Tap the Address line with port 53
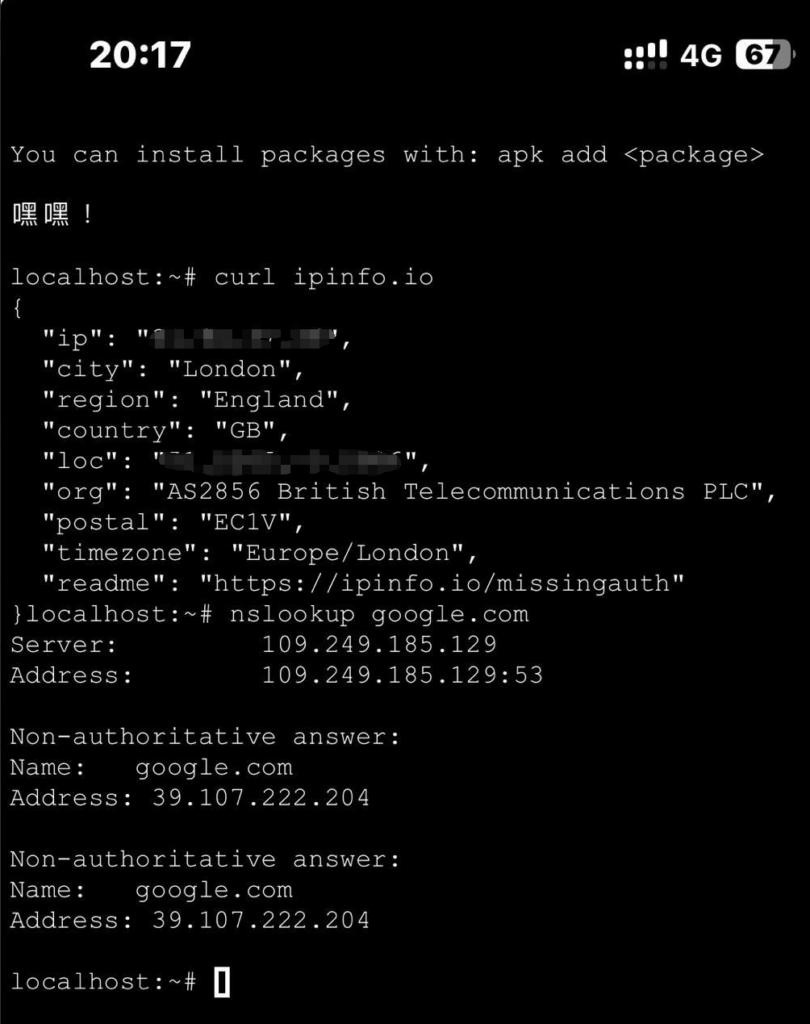This screenshot has height=1024, width=810. click(x=276, y=676)
